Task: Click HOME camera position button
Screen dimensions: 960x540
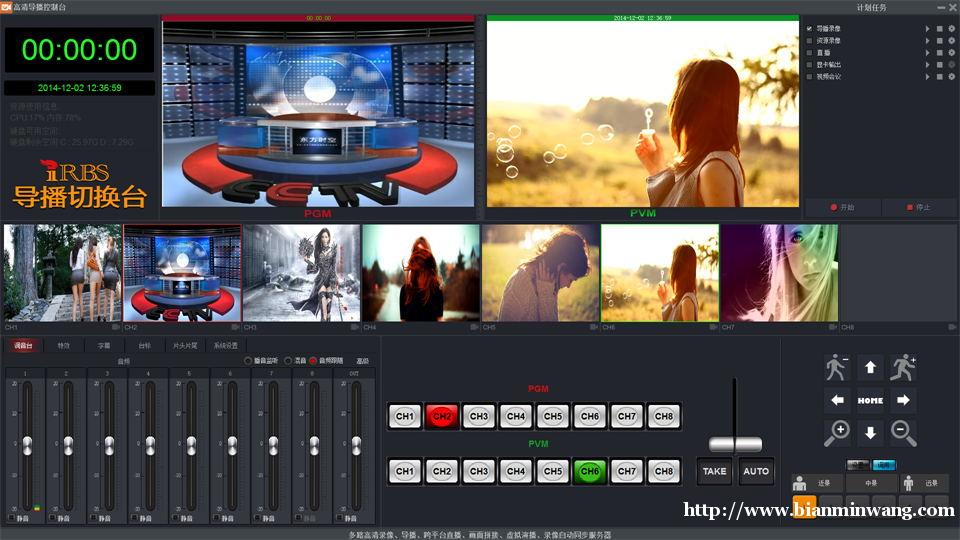Action: [x=870, y=400]
